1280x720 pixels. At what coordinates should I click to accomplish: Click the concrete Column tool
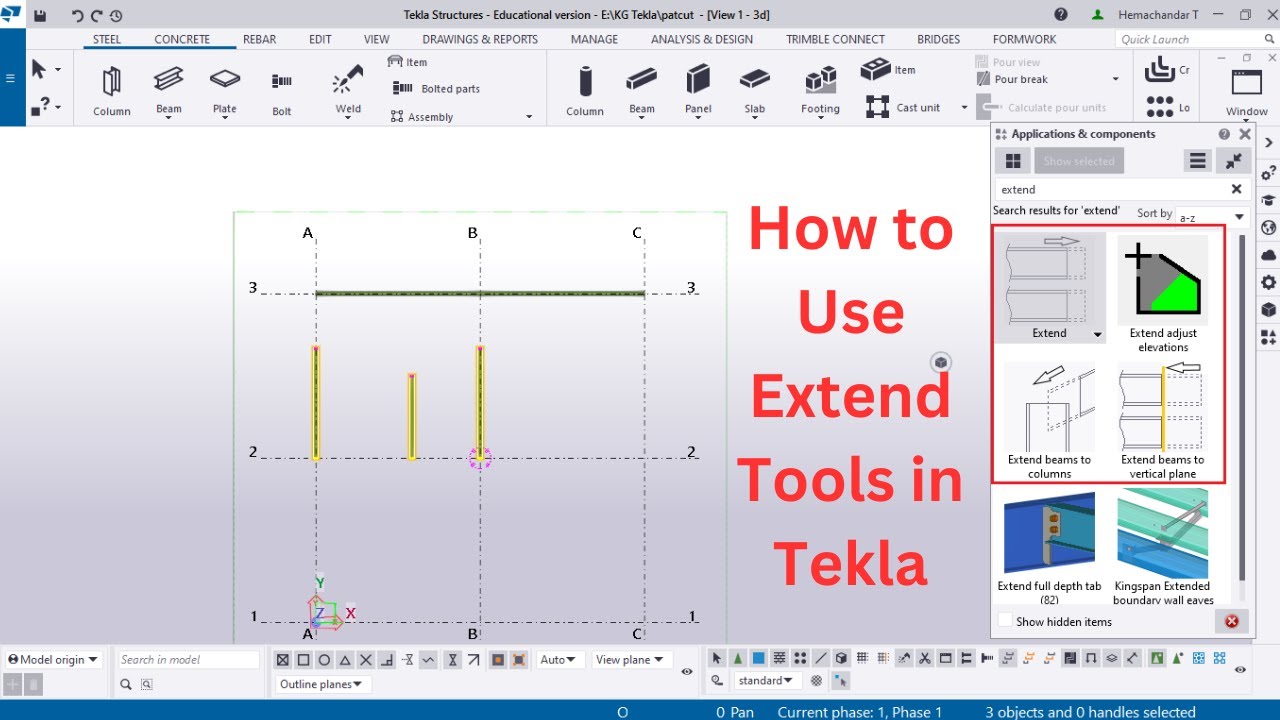pos(585,90)
